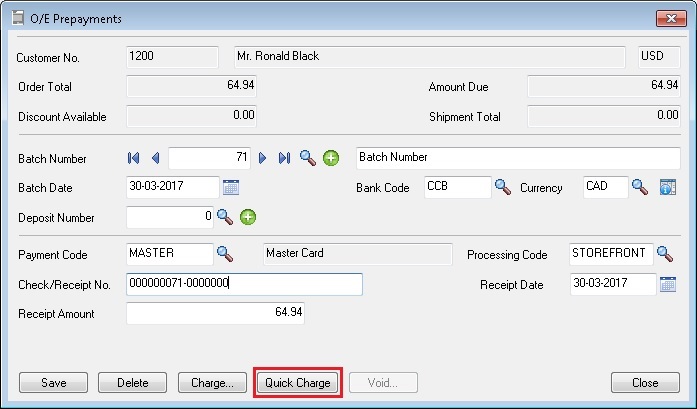
Task: Click the Batch Number value field
Action: [209, 158]
